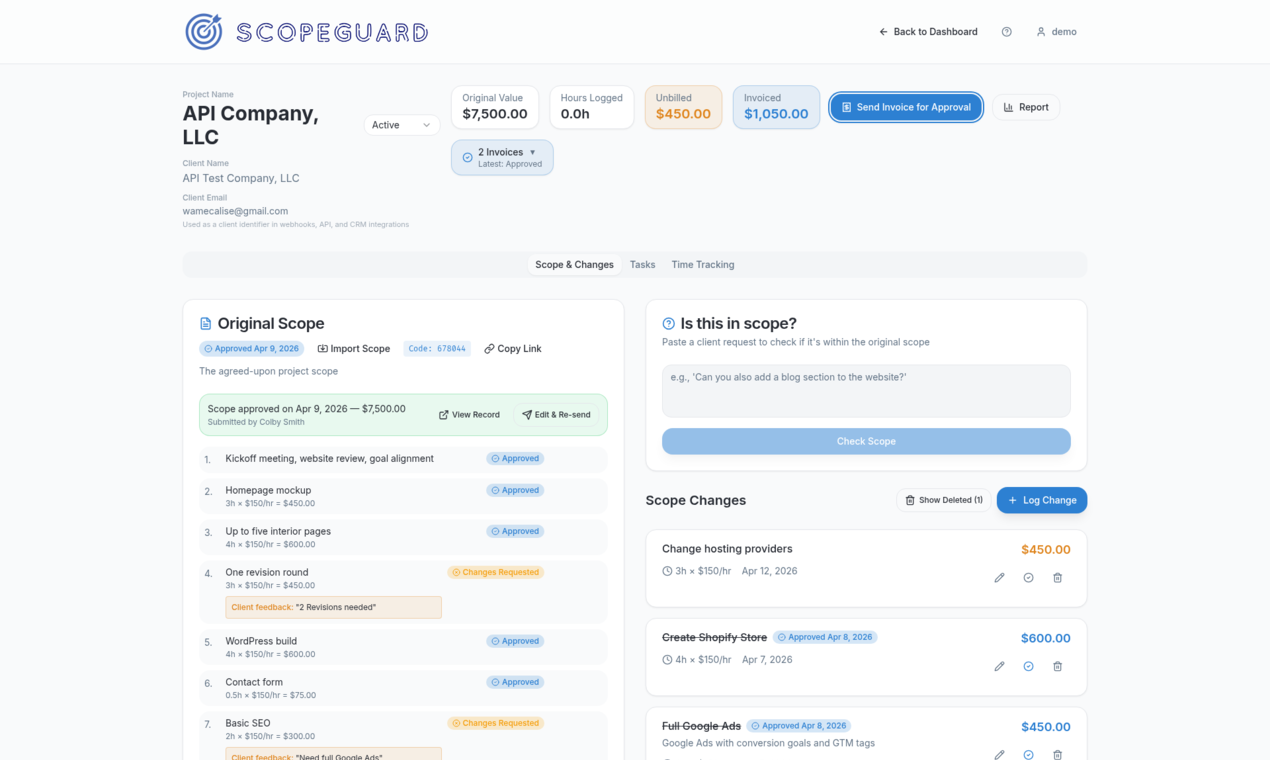This screenshot has height=760, width=1270.
Task: Approve the Change hosting providers entry
Action: point(1028,578)
